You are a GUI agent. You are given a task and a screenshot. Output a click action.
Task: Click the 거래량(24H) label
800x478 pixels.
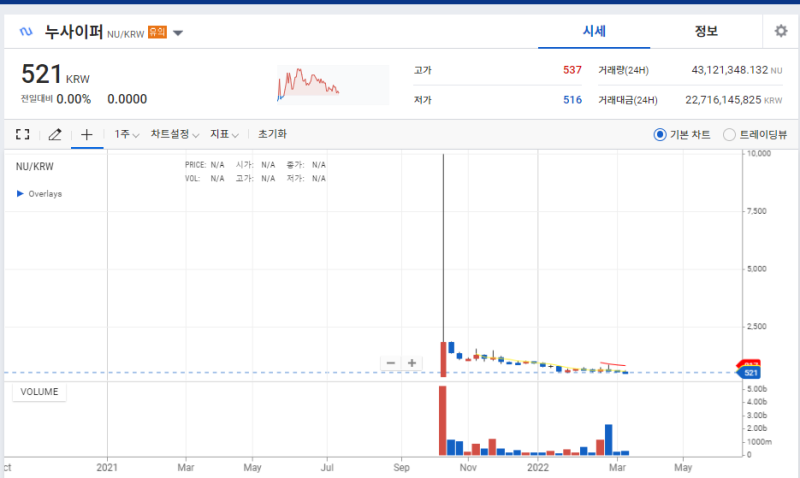623,70
